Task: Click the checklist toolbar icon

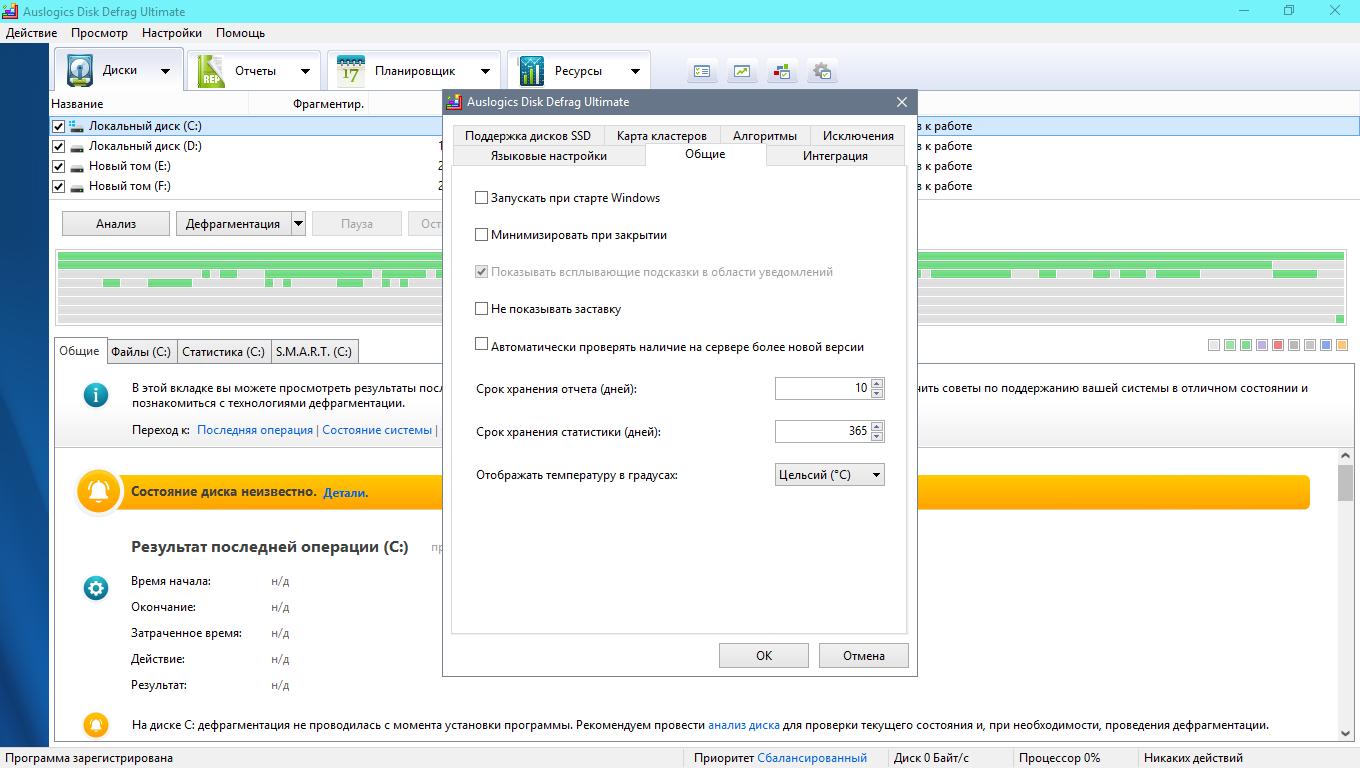Action: click(x=702, y=71)
